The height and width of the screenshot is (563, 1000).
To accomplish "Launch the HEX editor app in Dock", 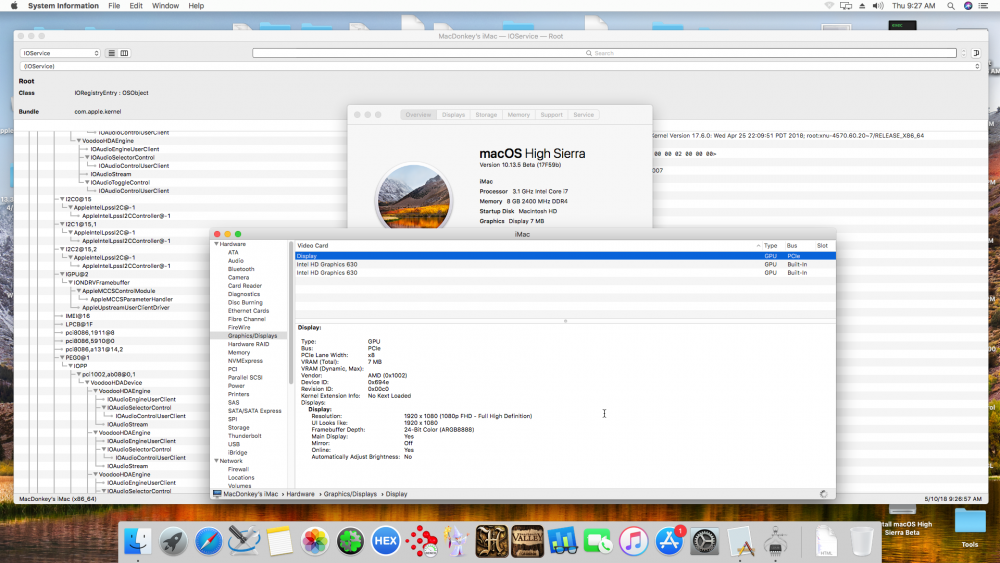I will (x=385, y=541).
